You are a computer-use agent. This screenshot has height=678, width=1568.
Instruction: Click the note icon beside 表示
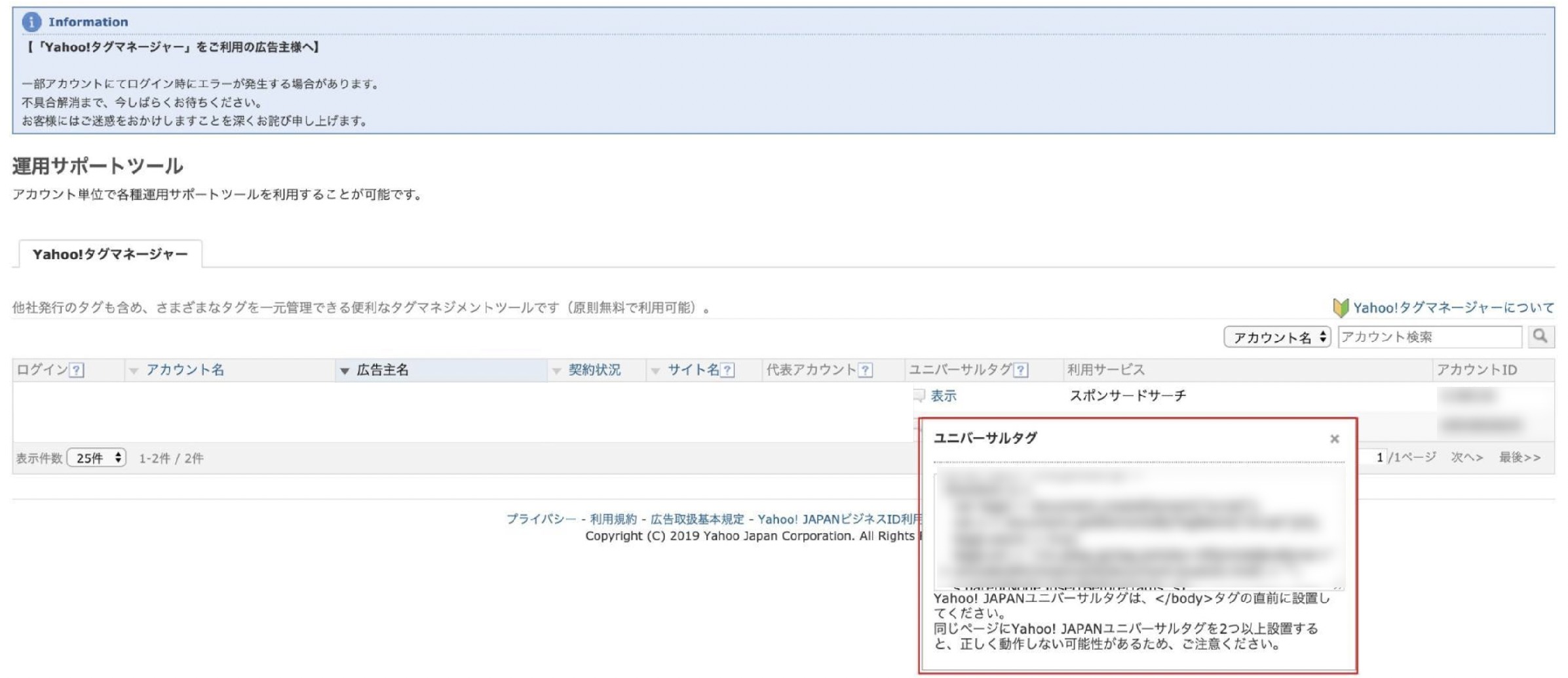point(919,395)
